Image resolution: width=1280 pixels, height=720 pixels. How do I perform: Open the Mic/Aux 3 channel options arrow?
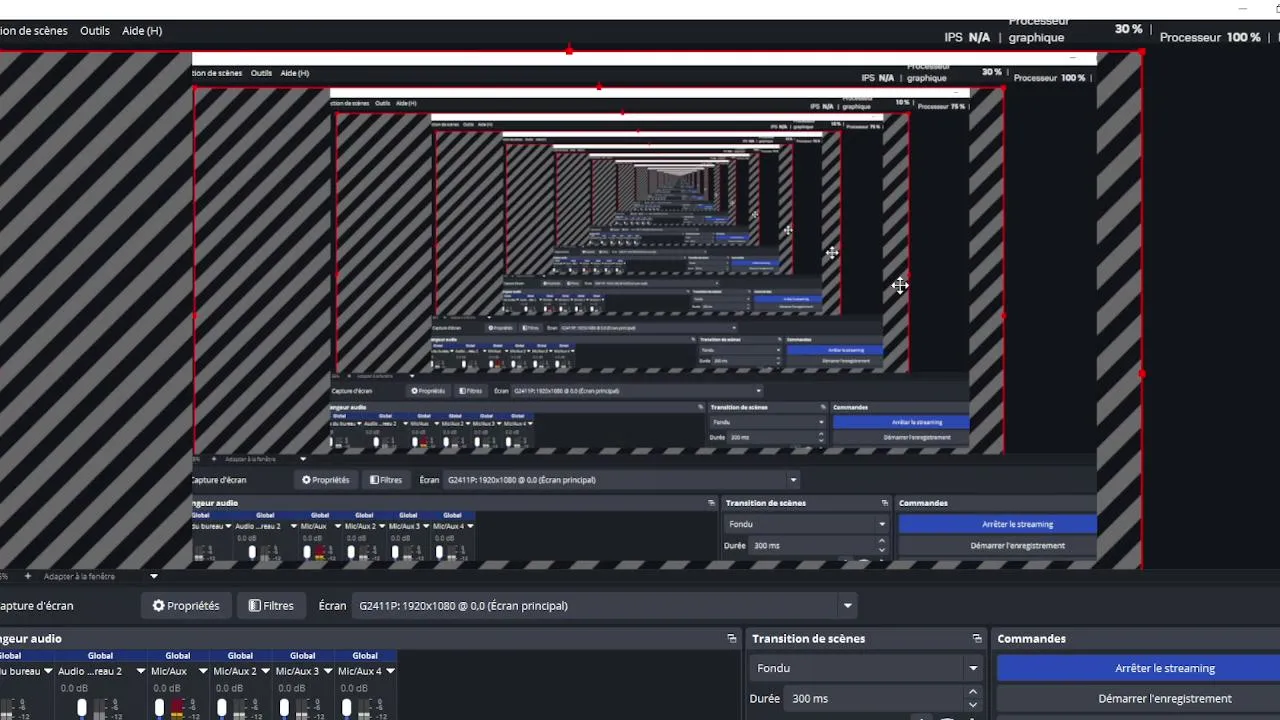(327, 671)
